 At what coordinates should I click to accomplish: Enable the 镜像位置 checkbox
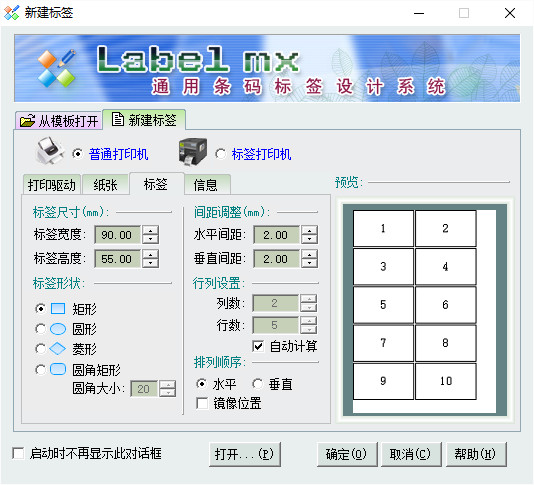(202, 404)
